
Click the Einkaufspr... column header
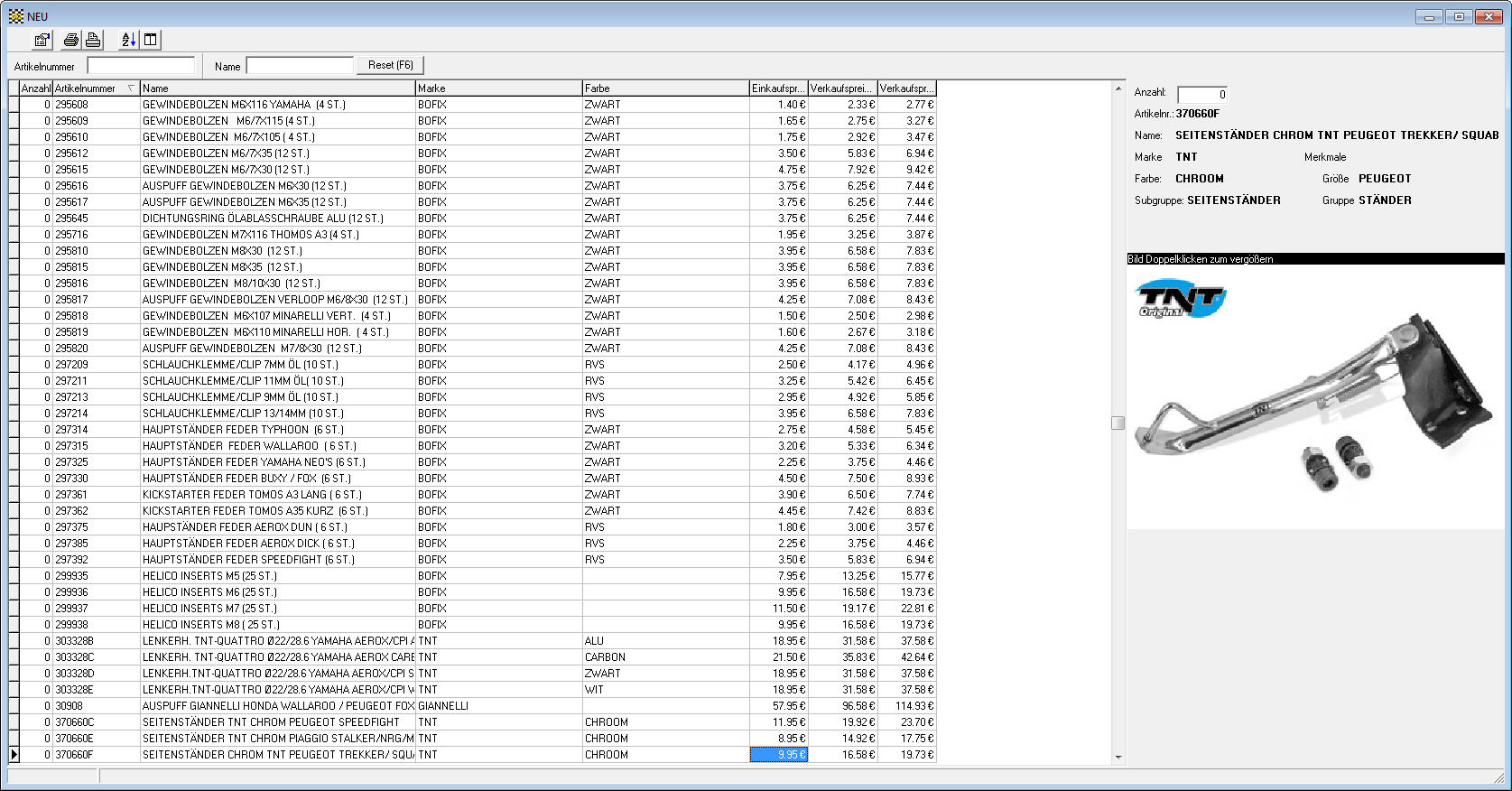click(x=778, y=88)
